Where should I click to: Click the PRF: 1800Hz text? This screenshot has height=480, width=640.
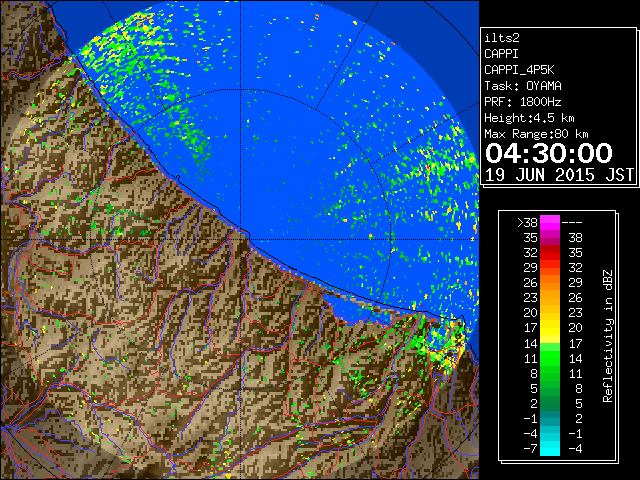point(523,102)
